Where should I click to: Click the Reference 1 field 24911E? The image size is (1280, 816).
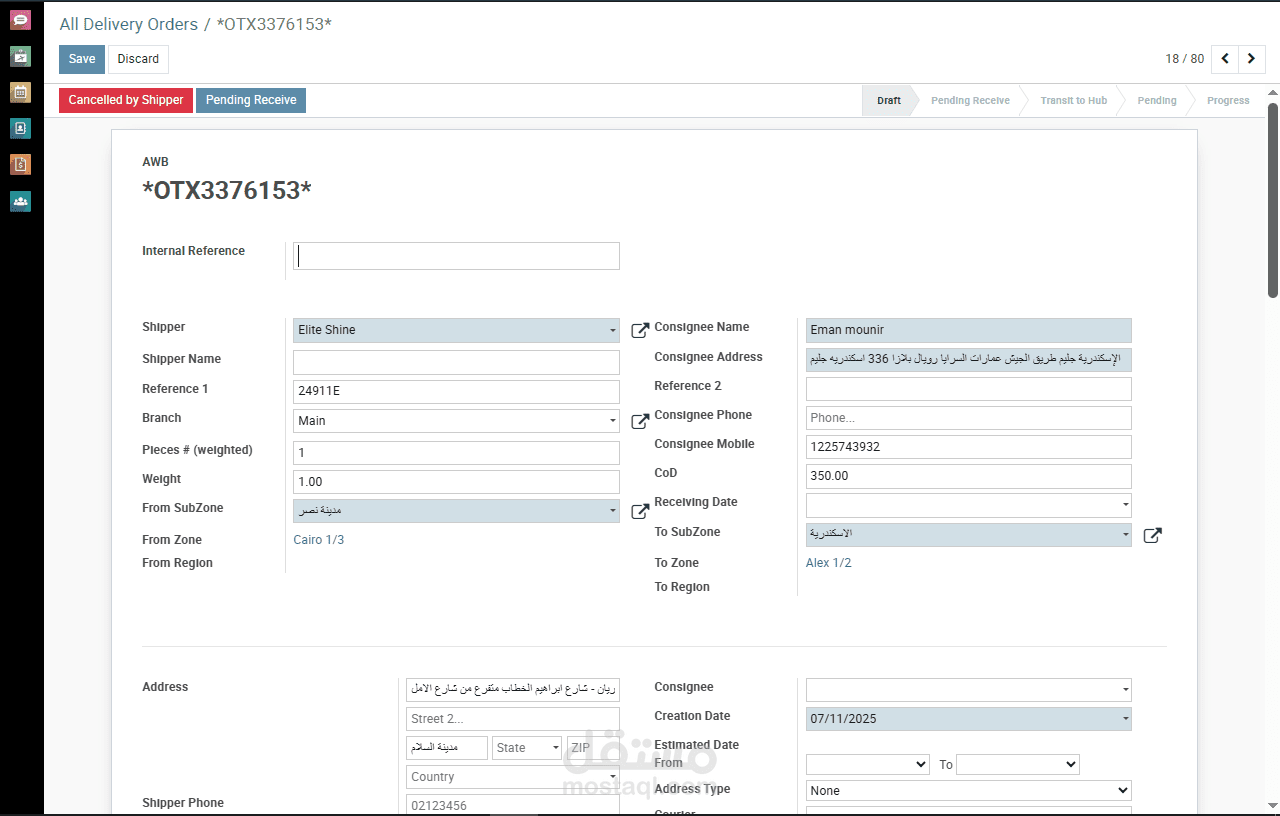point(456,392)
